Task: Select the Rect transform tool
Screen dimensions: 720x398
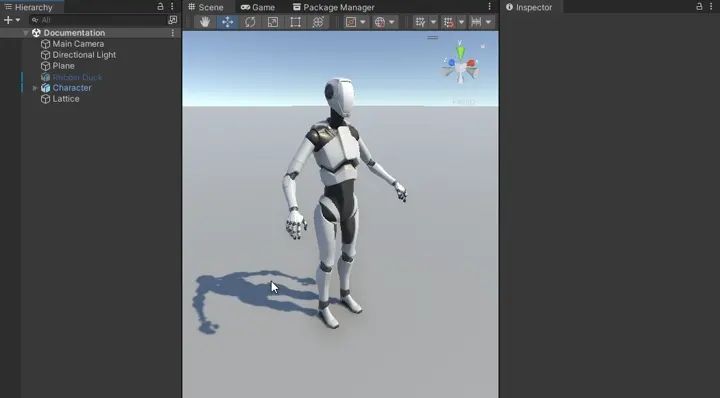Action: click(x=295, y=22)
